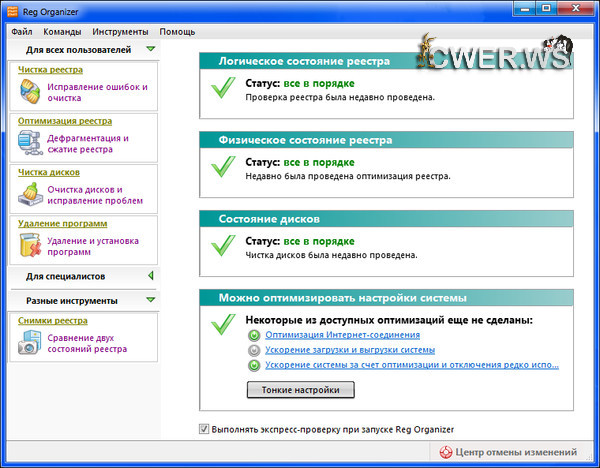
Task: Collapse the Разные инструменты section
Action: pos(150,300)
